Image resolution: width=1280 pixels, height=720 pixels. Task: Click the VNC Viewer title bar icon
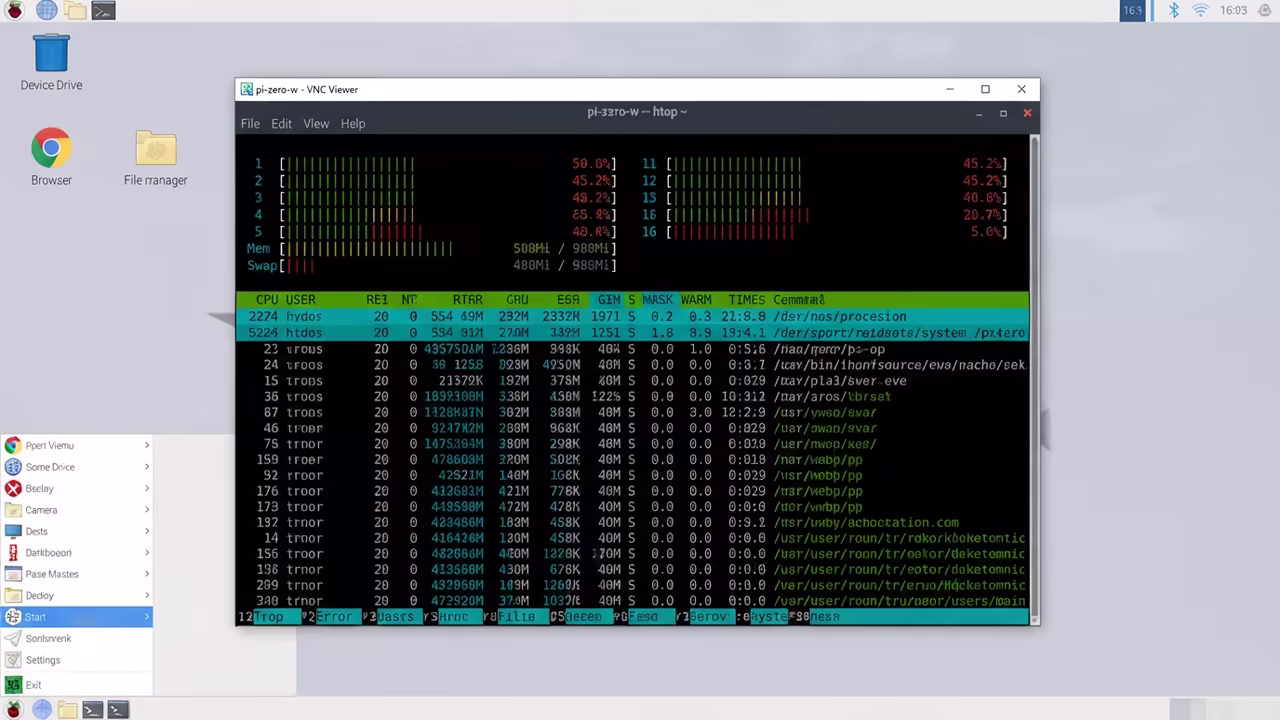coord(246,89)
